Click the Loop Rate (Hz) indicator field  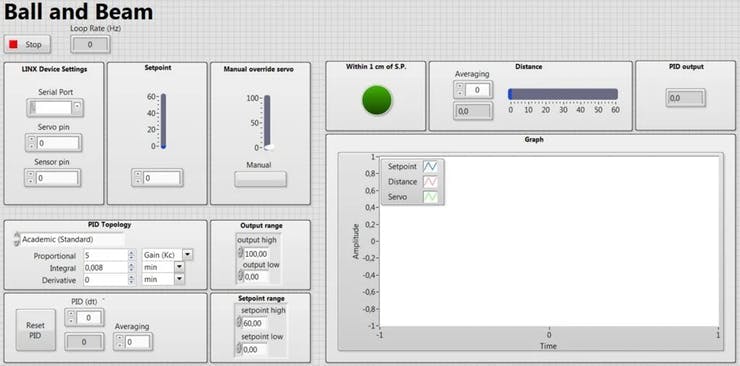point(90,44)
